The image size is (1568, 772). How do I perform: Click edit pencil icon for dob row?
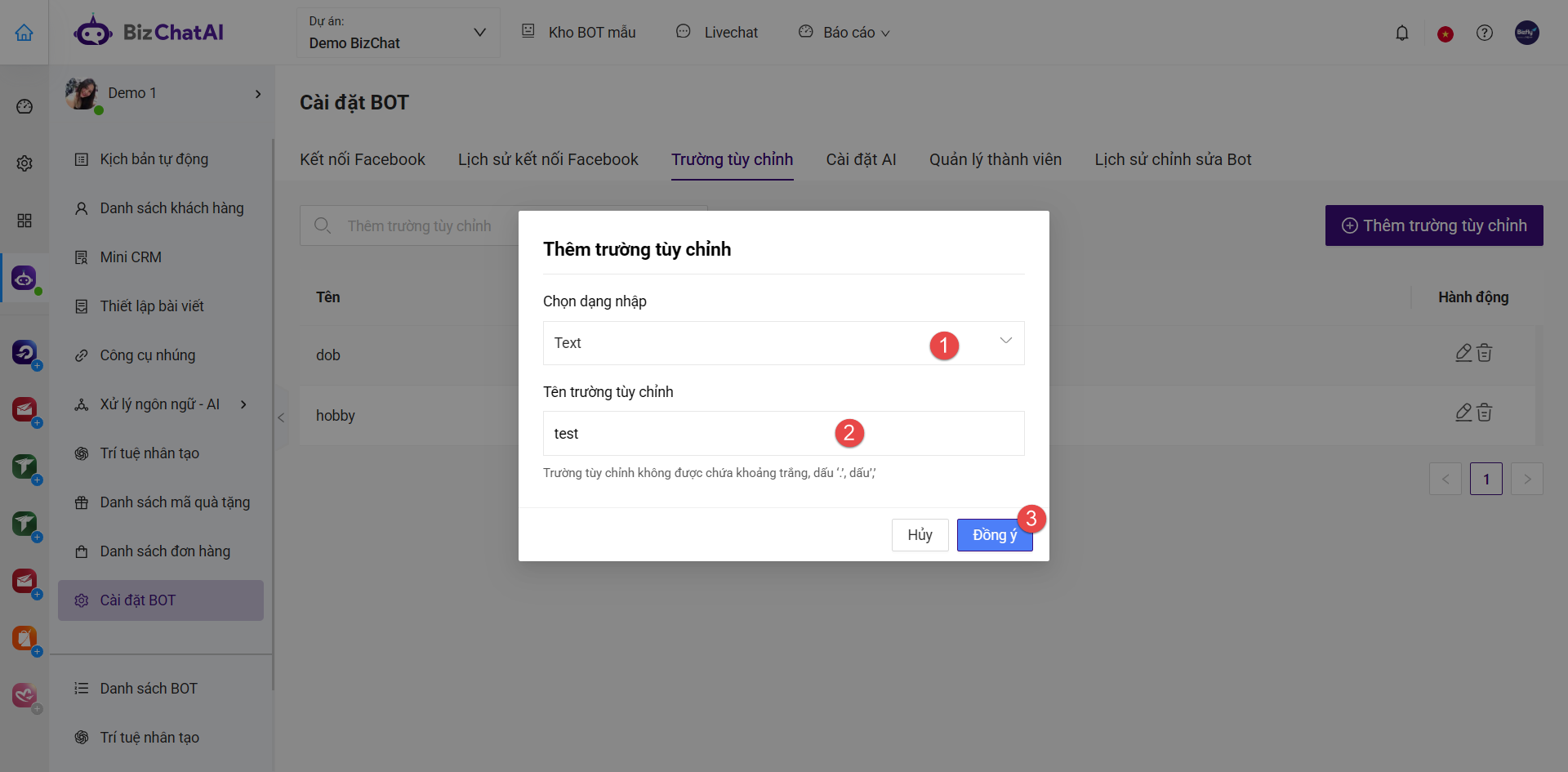click(x=1463, y=353)
